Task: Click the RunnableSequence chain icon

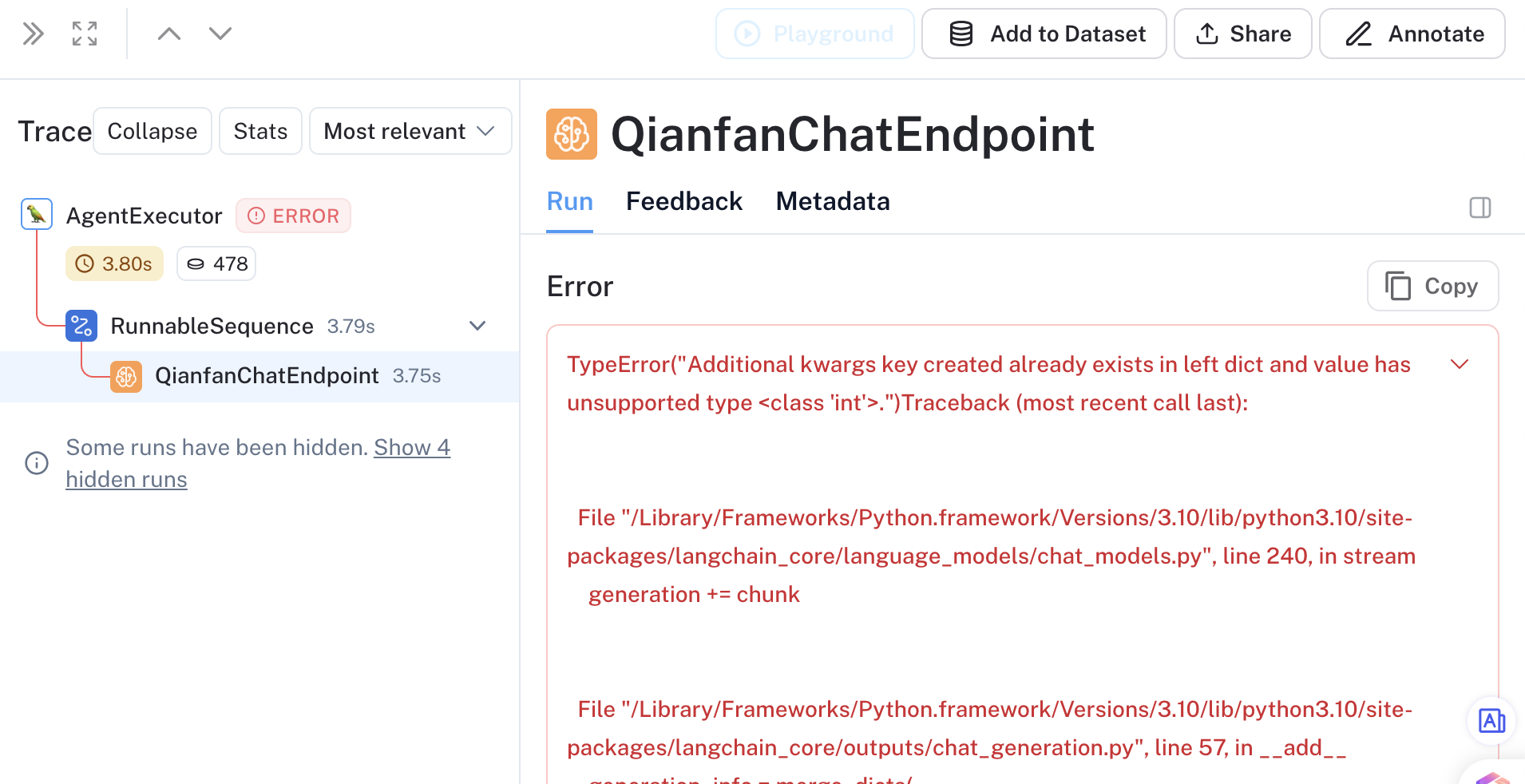Action: tap(81, 326)
